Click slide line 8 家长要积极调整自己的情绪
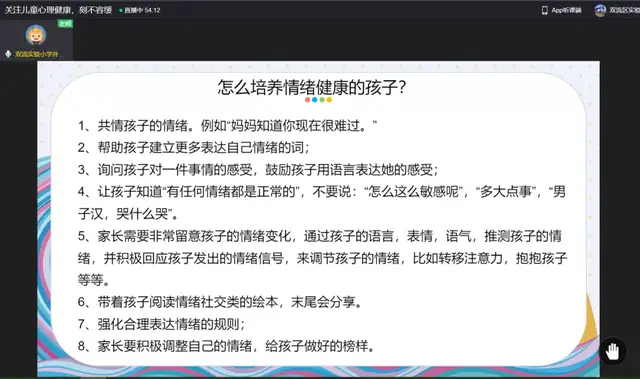The height and width of the screenshot is (379, 640). click(x=226, y=346)
